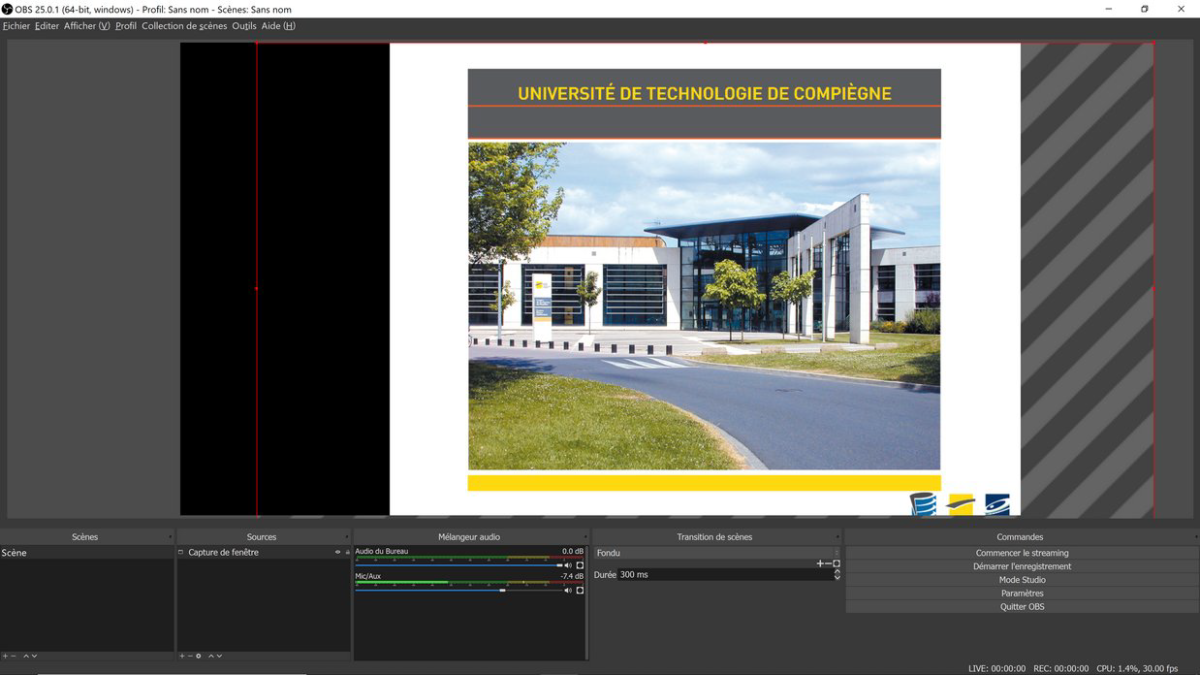Click the window-capture icon beside Capture de fenêtre

[x=181, y=552]
